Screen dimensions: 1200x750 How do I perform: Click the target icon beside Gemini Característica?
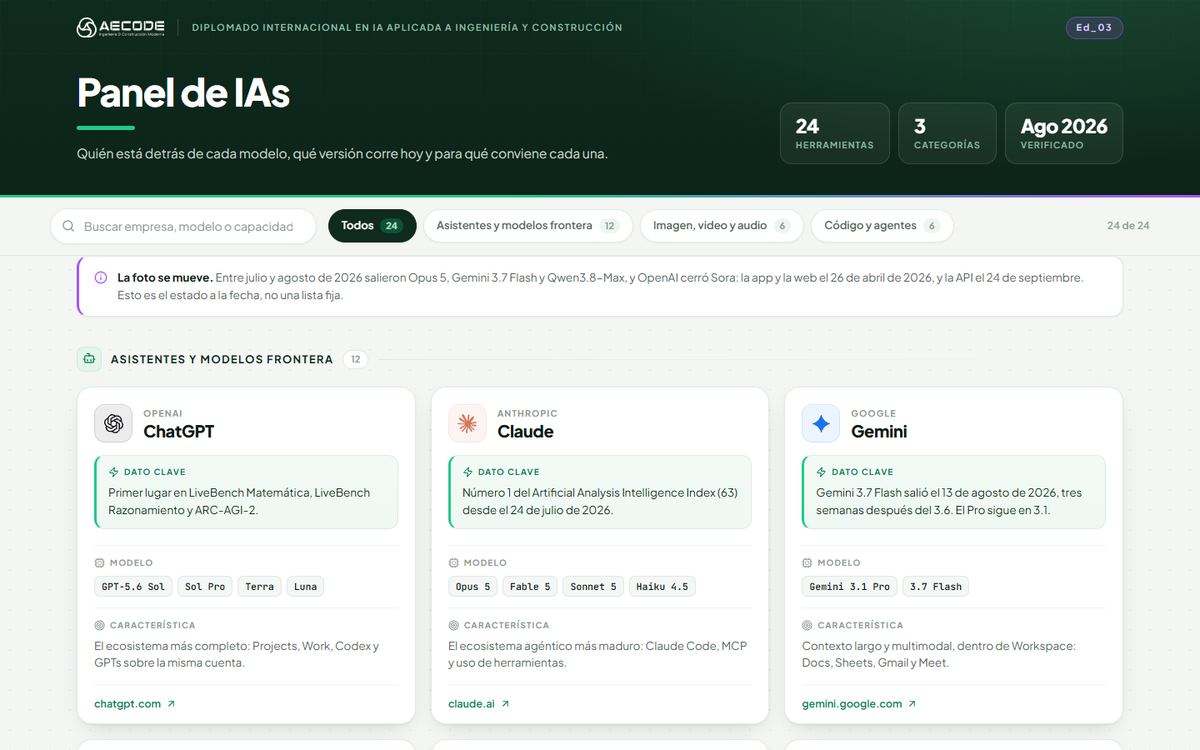point(808,625)
